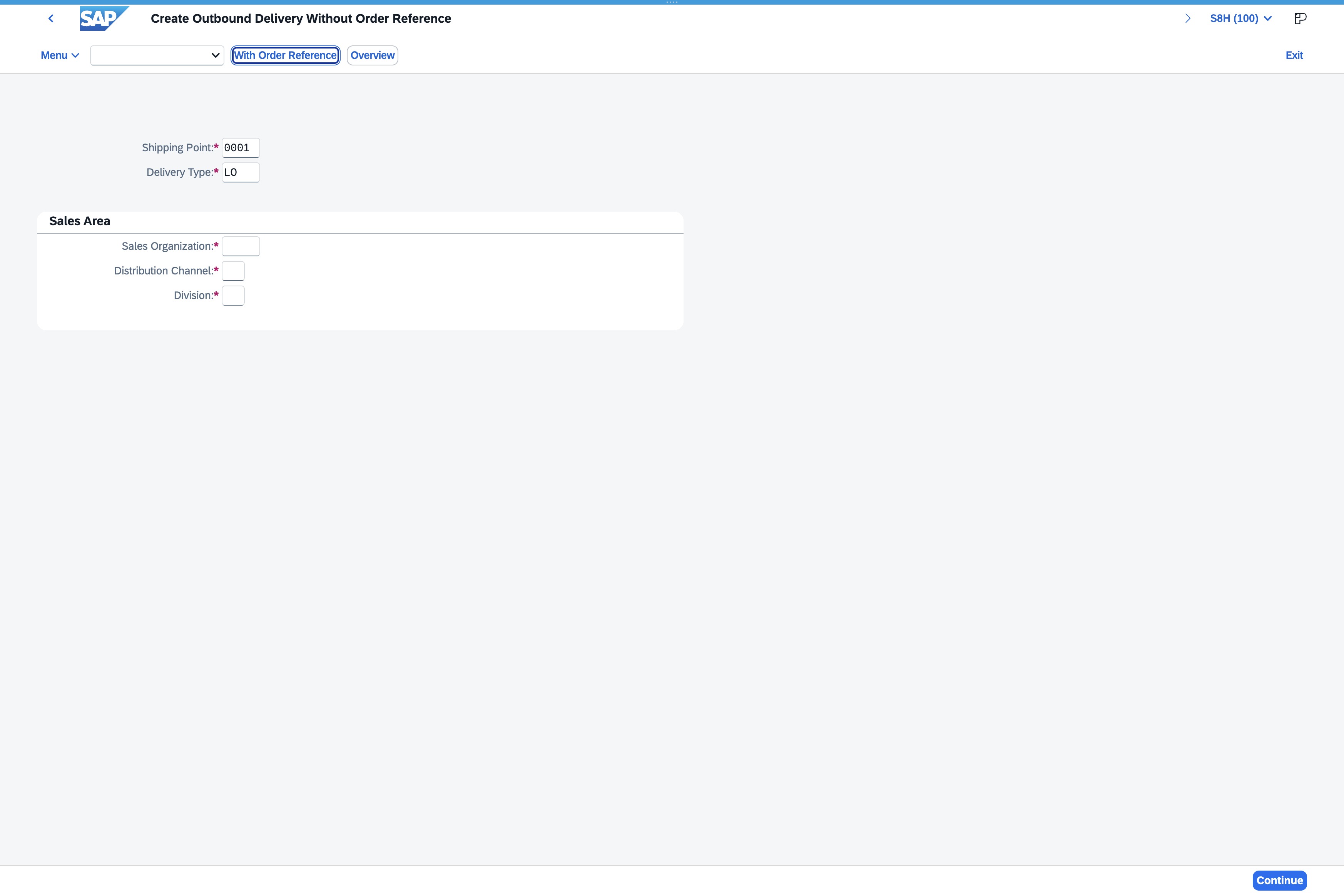This screenshot has width=1344, height=896.
Task: Open the next-screen arrow beside S8H (100)
Action: (x=1188, y=18)
